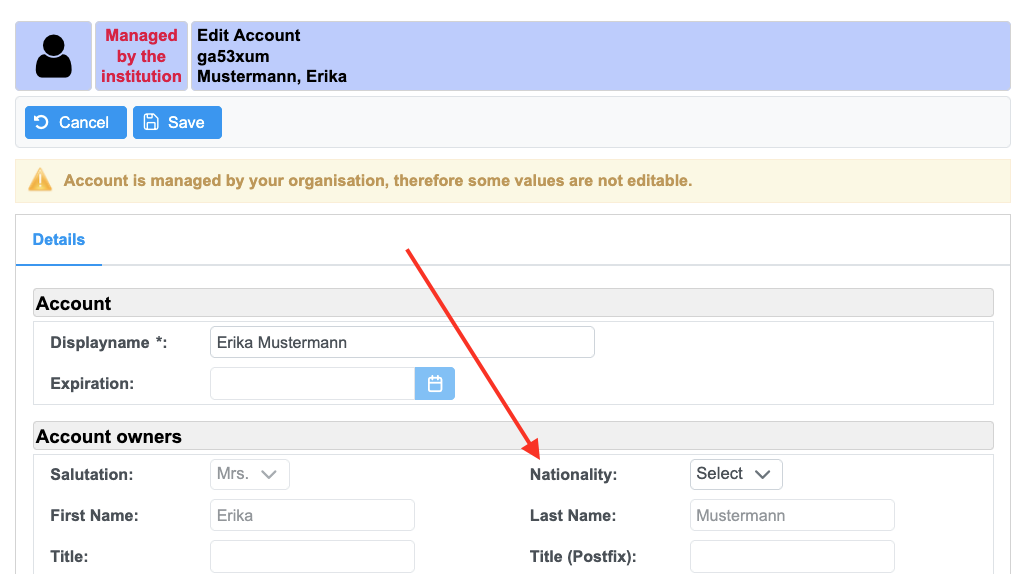The image size is (1023, 574).
Task: Open the Expiration calendar date picker
Action: 435,384
